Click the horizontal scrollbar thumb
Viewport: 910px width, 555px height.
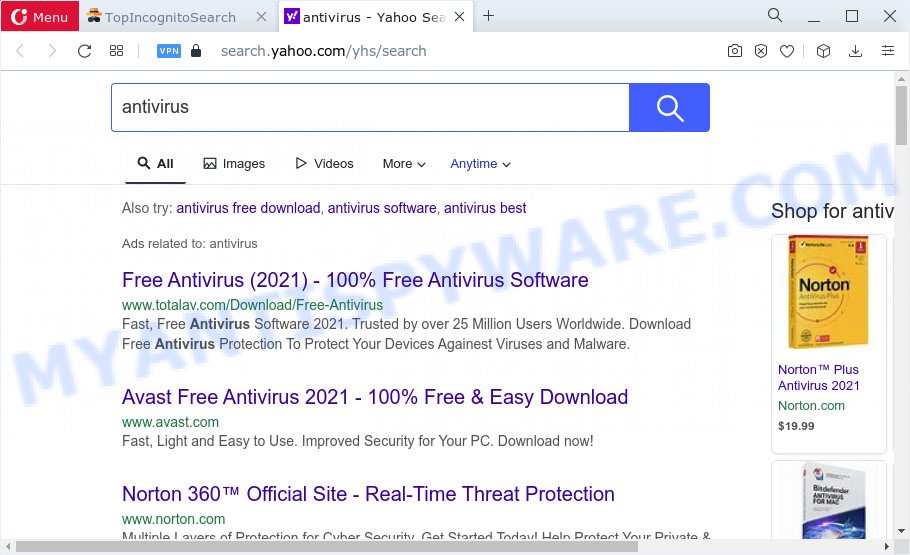327,546
